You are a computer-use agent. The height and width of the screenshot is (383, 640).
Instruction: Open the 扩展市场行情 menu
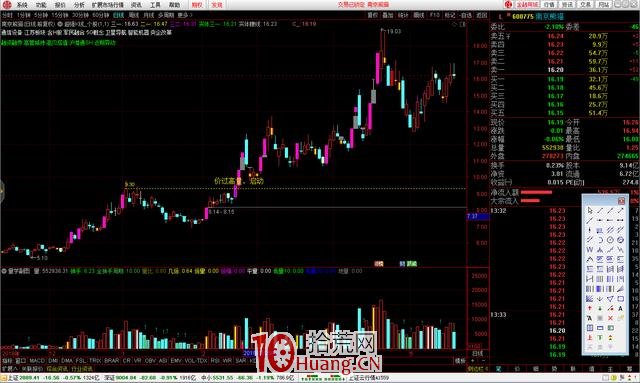coord(107,5)
